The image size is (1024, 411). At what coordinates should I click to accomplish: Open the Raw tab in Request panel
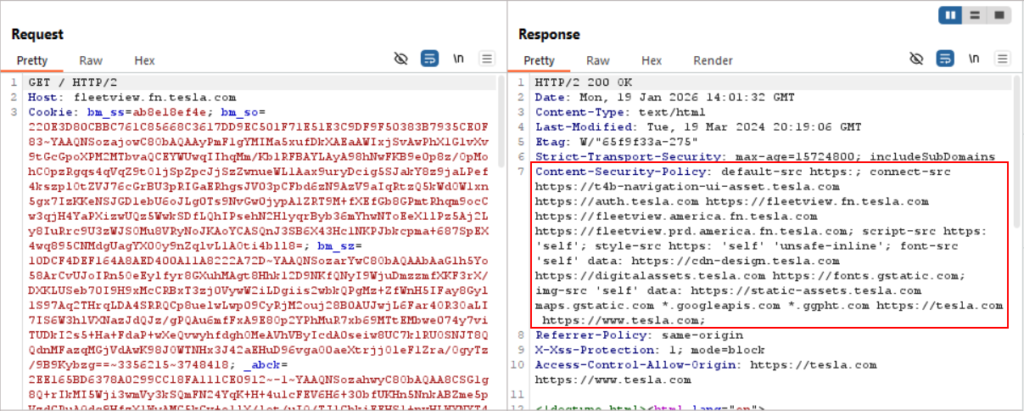tap(92, 60)
